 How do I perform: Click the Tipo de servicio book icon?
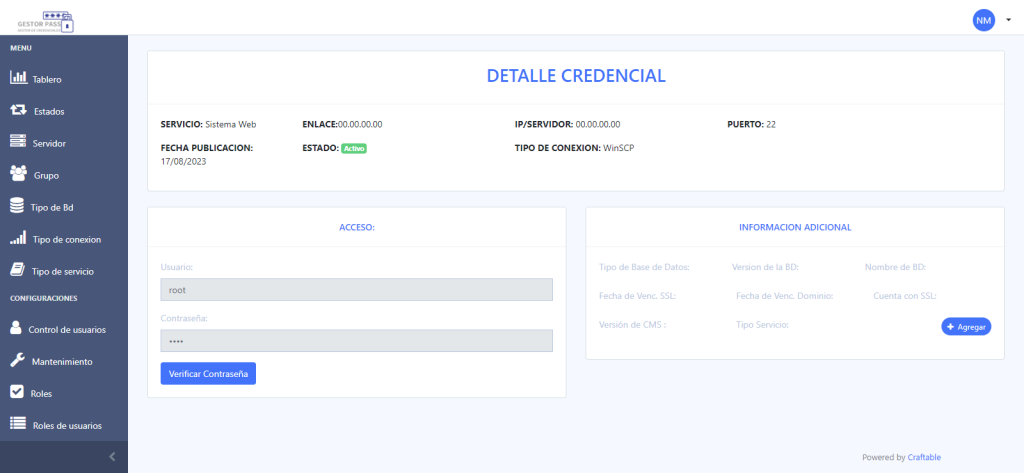(x=16, y=270)
